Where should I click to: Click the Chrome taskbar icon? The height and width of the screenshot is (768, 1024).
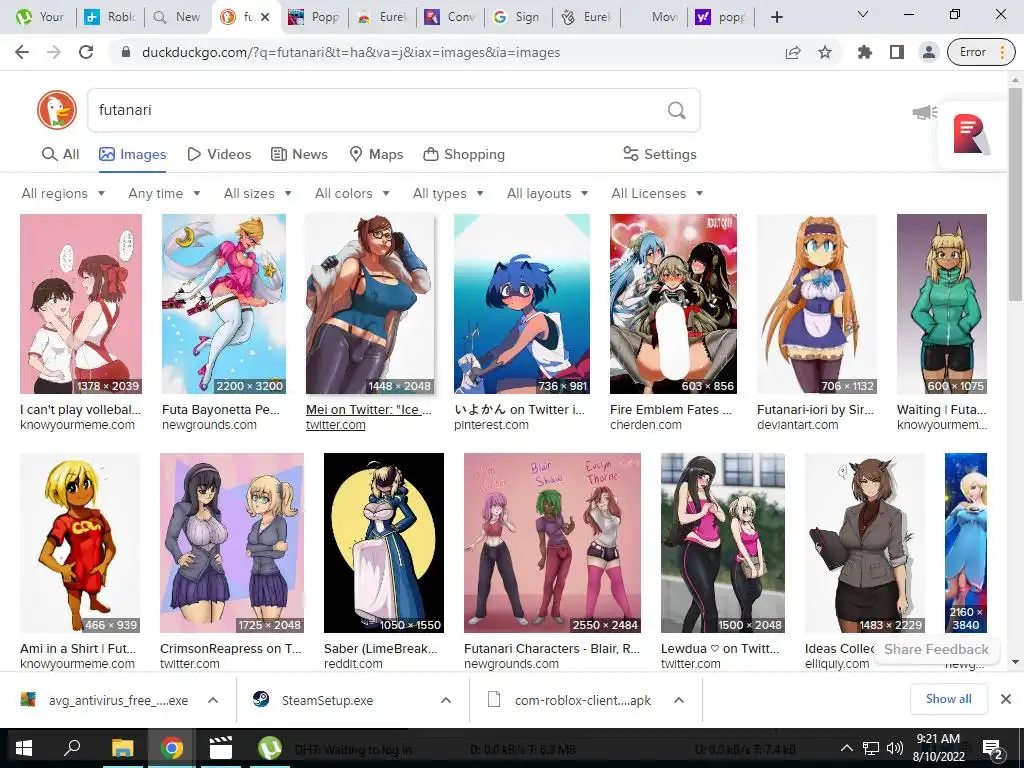point(171,748)
